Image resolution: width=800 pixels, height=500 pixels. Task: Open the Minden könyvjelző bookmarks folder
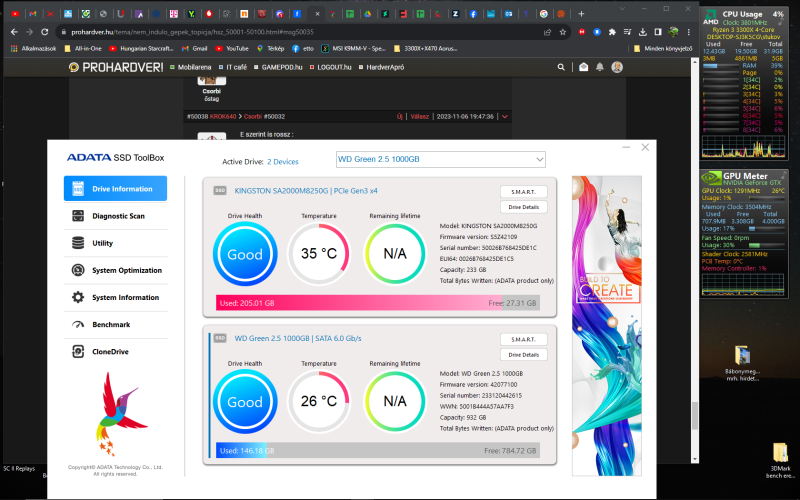(663, 48)
